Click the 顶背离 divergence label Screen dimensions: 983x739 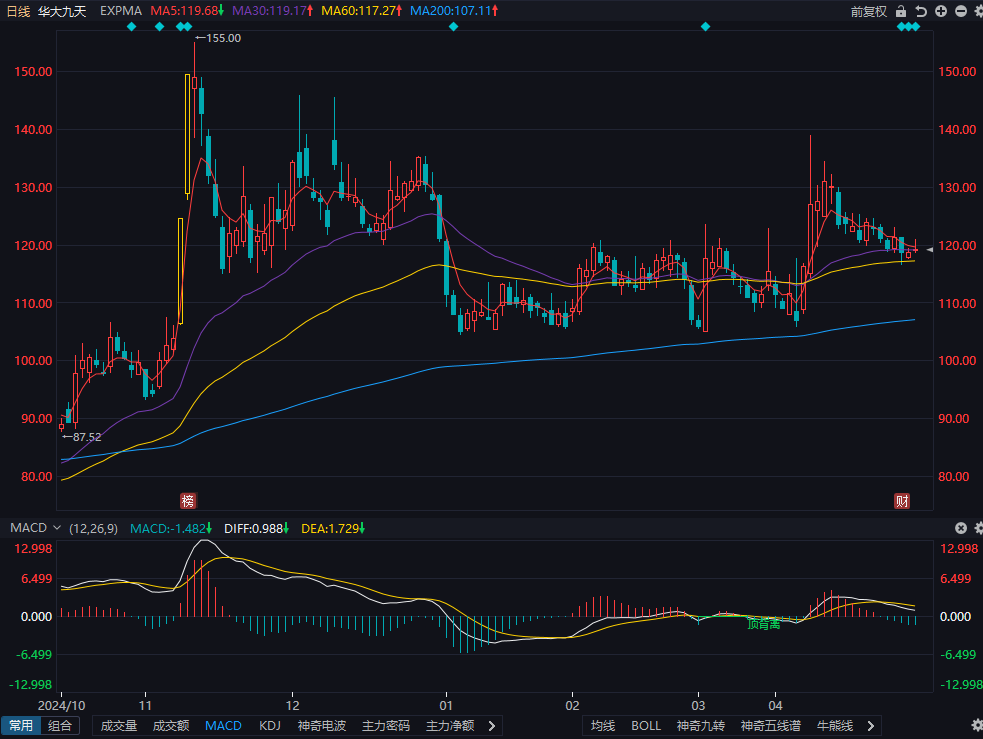point(764,624)
